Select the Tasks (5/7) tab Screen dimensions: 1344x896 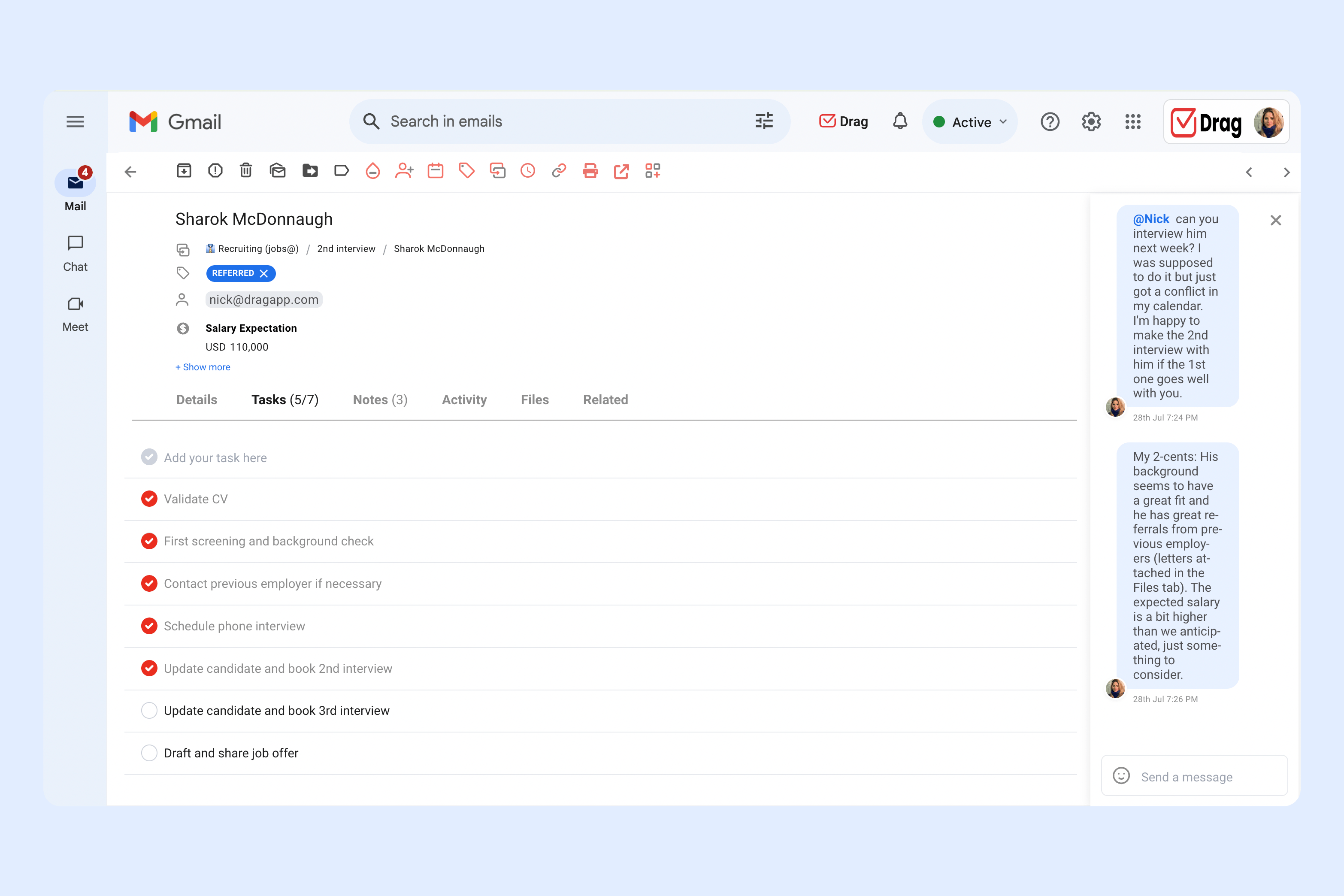click(x=285, y=400)
